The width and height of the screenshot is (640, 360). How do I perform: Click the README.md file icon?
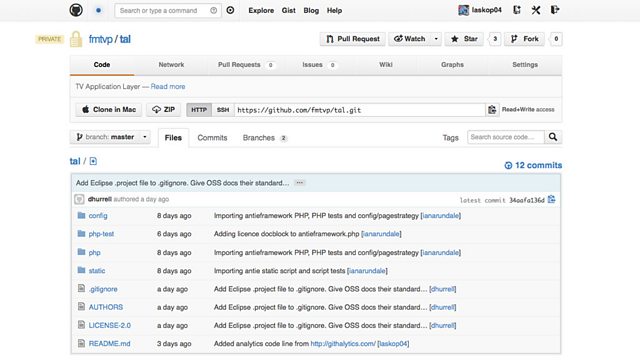click(81, 343)
